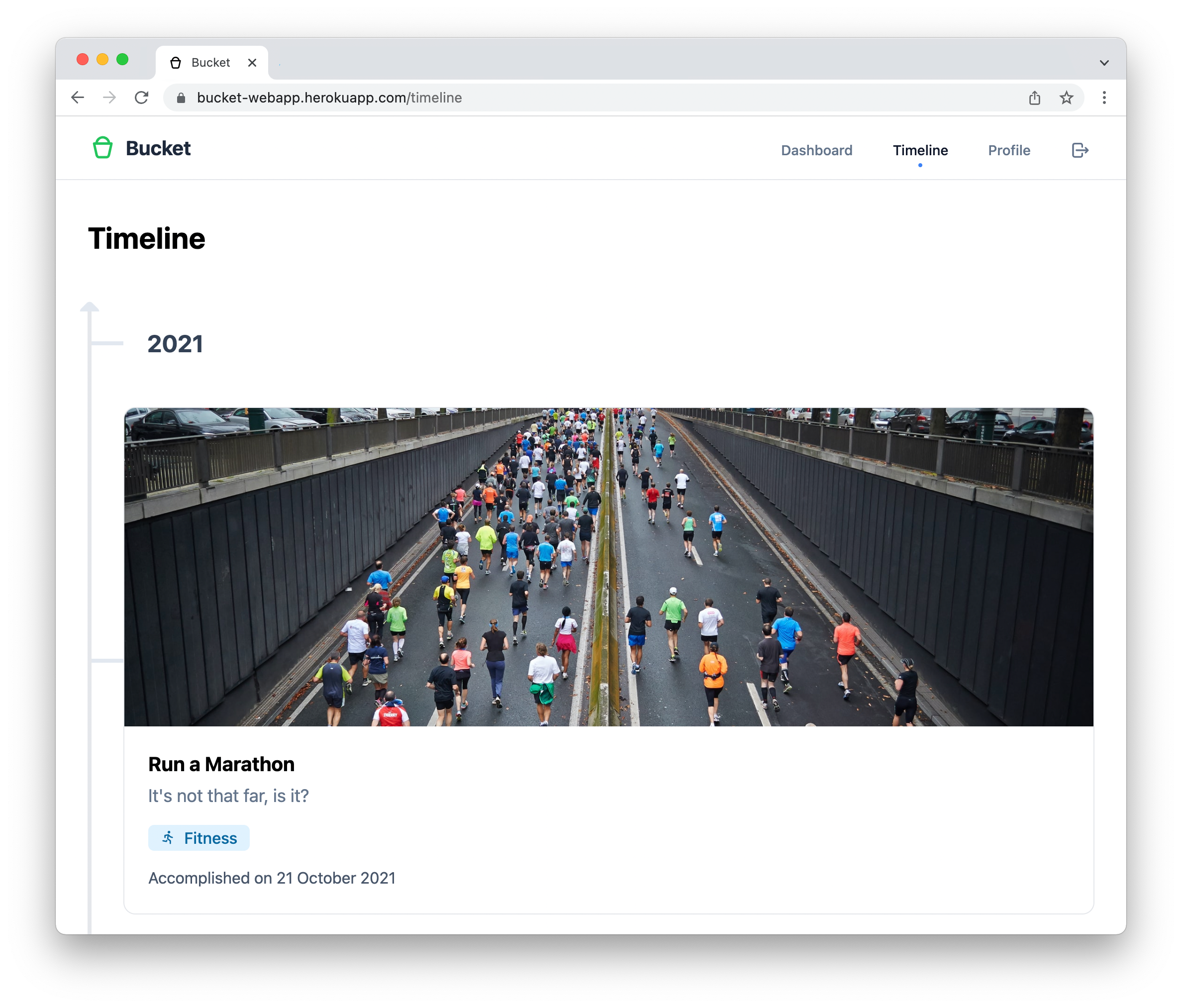Expand the tab search chevron
This screenshot has height=1008, width=1182.
[1104, 63]
